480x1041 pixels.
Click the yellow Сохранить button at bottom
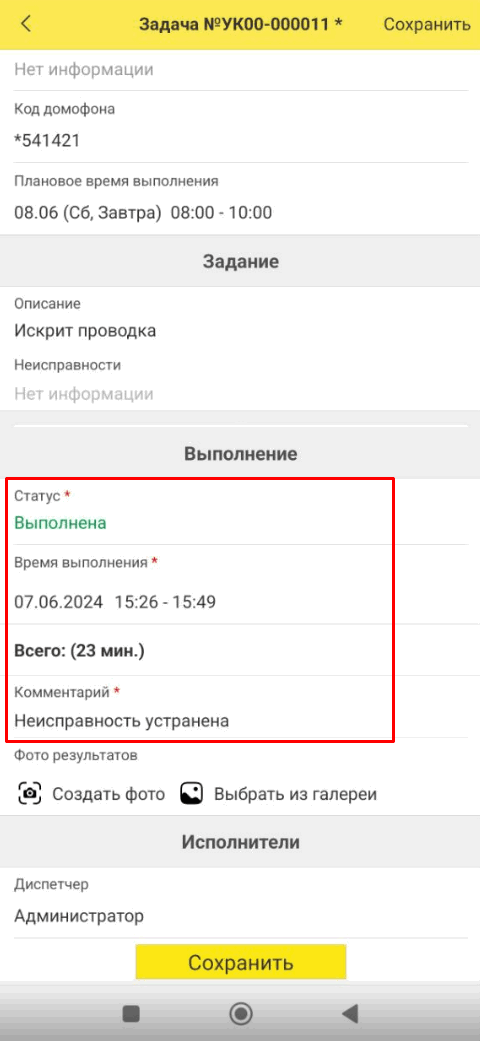tap(240, 962)
